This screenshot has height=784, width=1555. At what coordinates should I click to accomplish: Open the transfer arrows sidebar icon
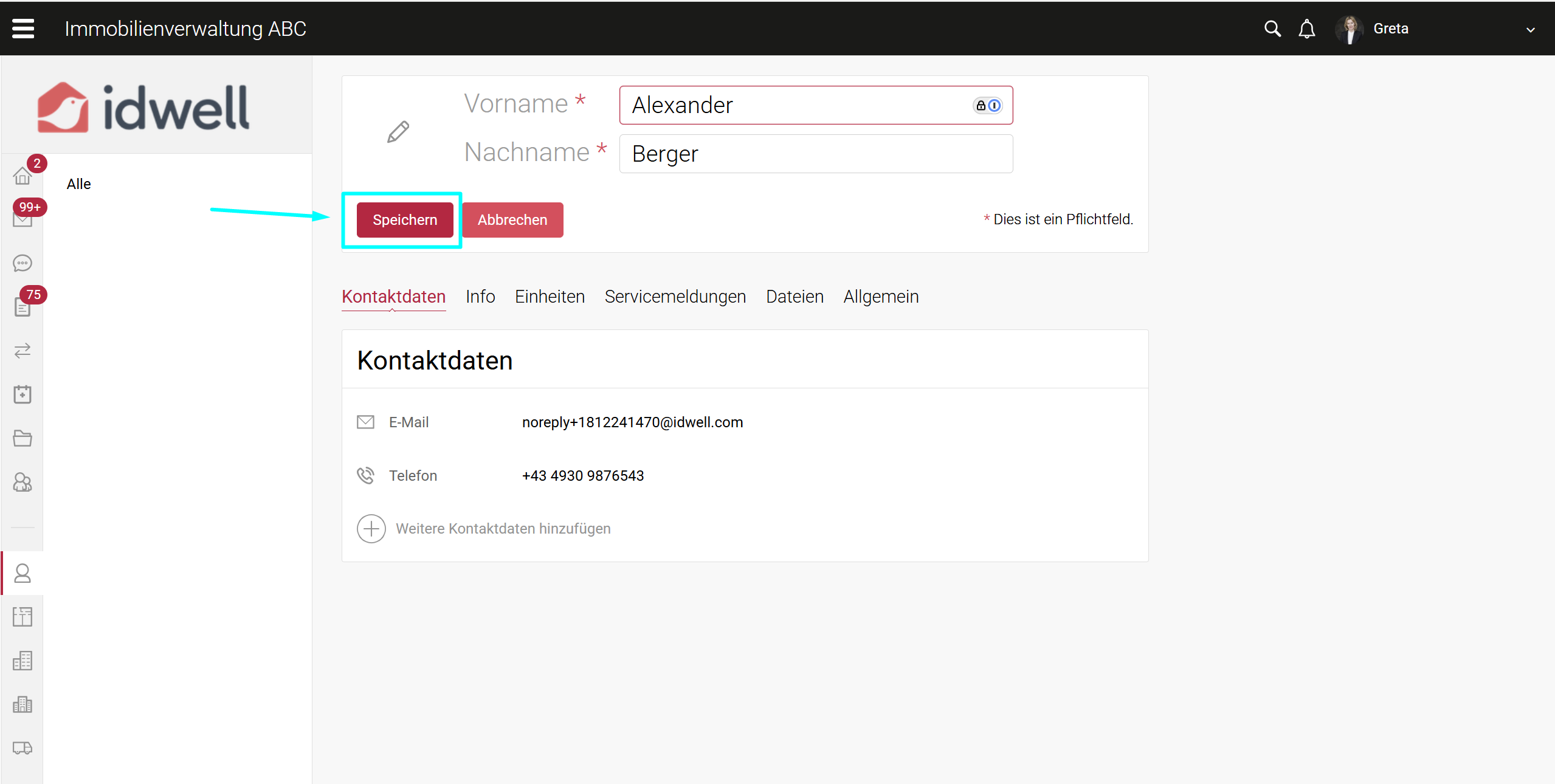point(22,351)
